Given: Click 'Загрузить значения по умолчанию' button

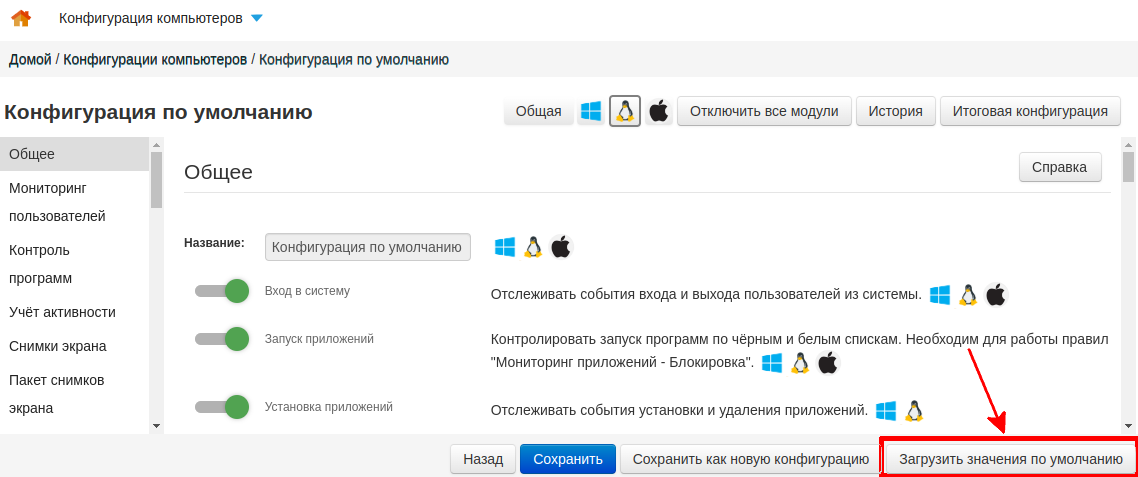Looking at the screenshot, I should [x=1010, y=459].
